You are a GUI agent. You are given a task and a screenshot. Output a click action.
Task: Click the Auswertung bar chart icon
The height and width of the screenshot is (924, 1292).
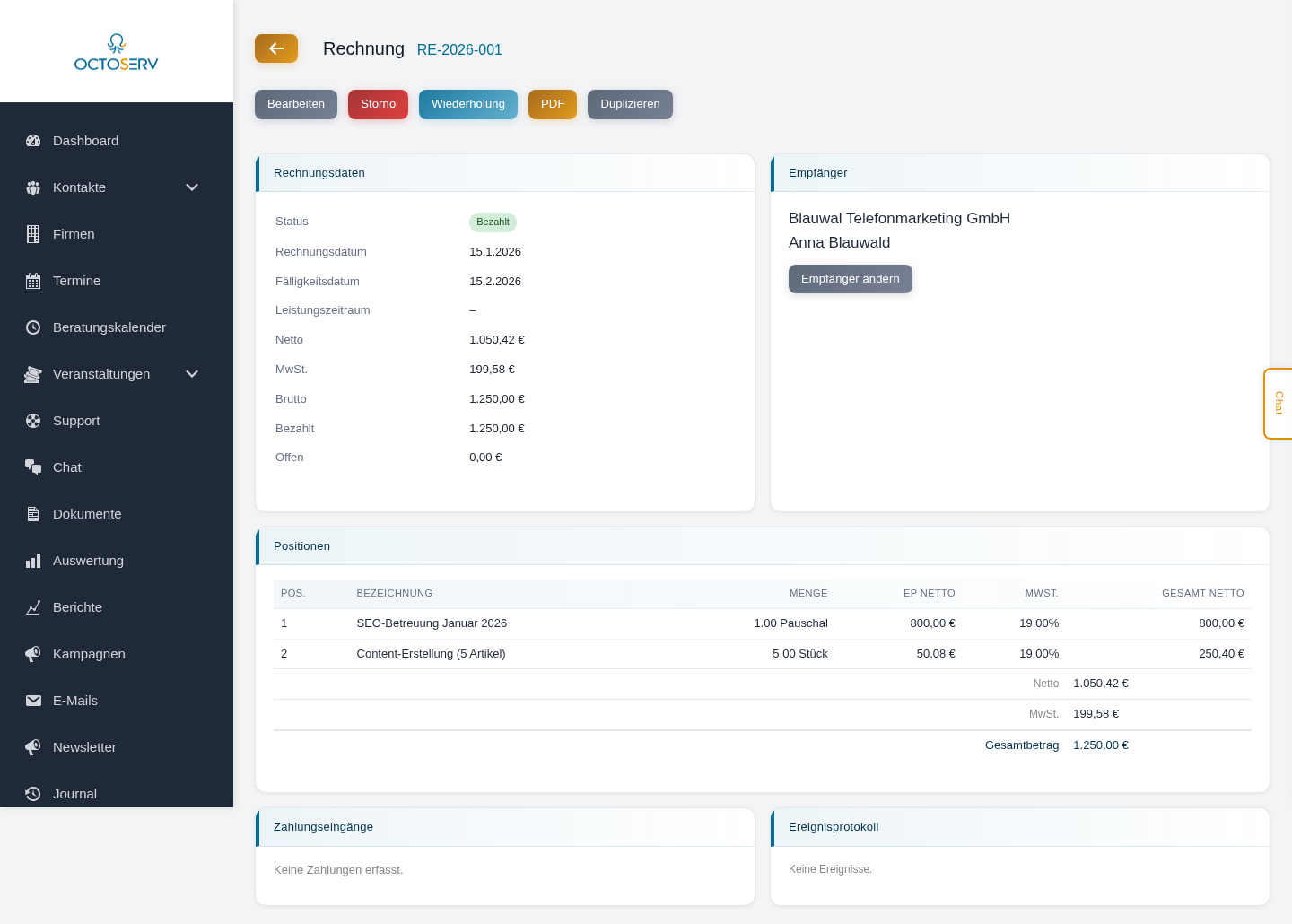tap(33, 561)
